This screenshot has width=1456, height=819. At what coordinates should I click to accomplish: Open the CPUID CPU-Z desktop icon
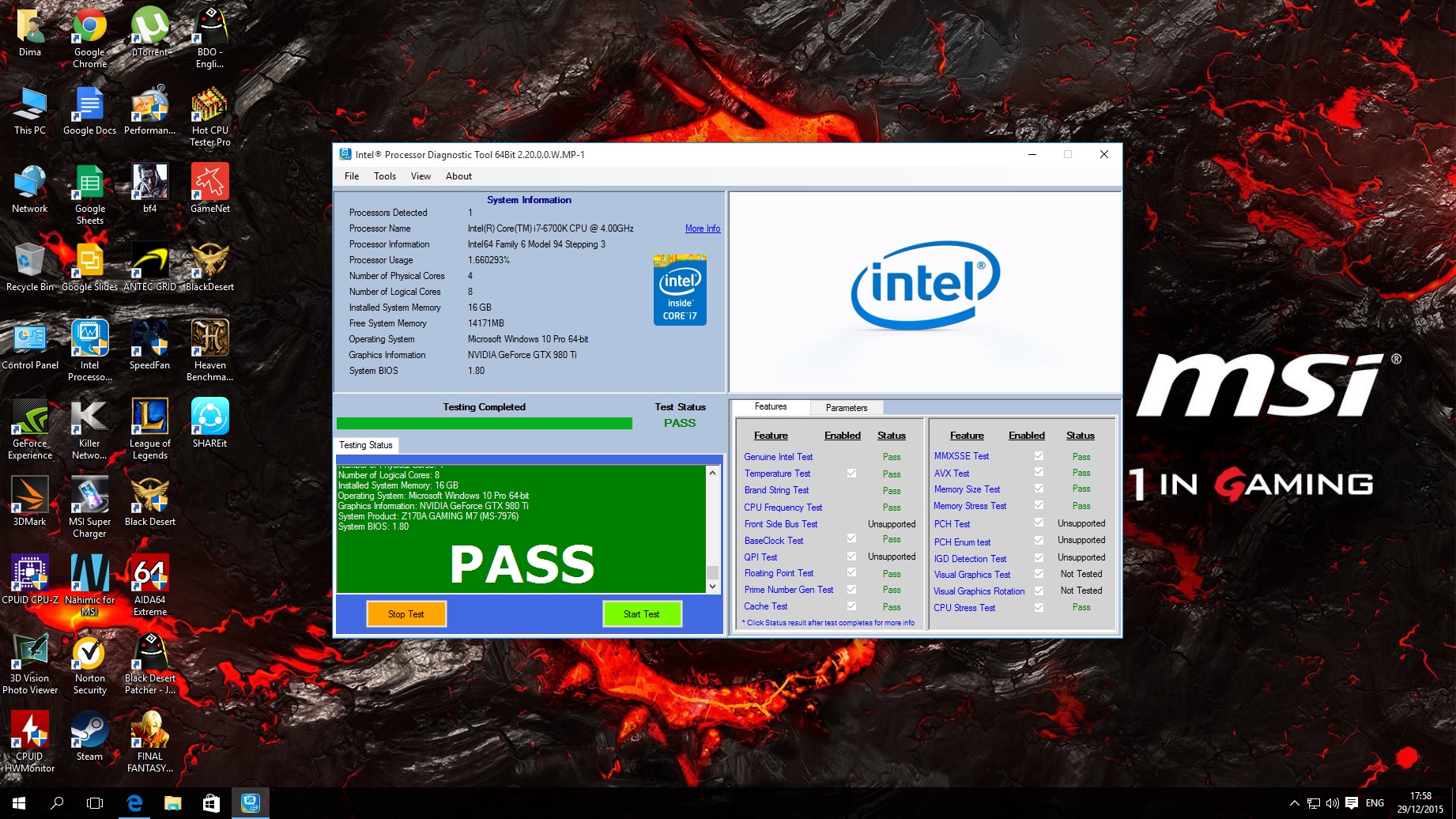30,574
